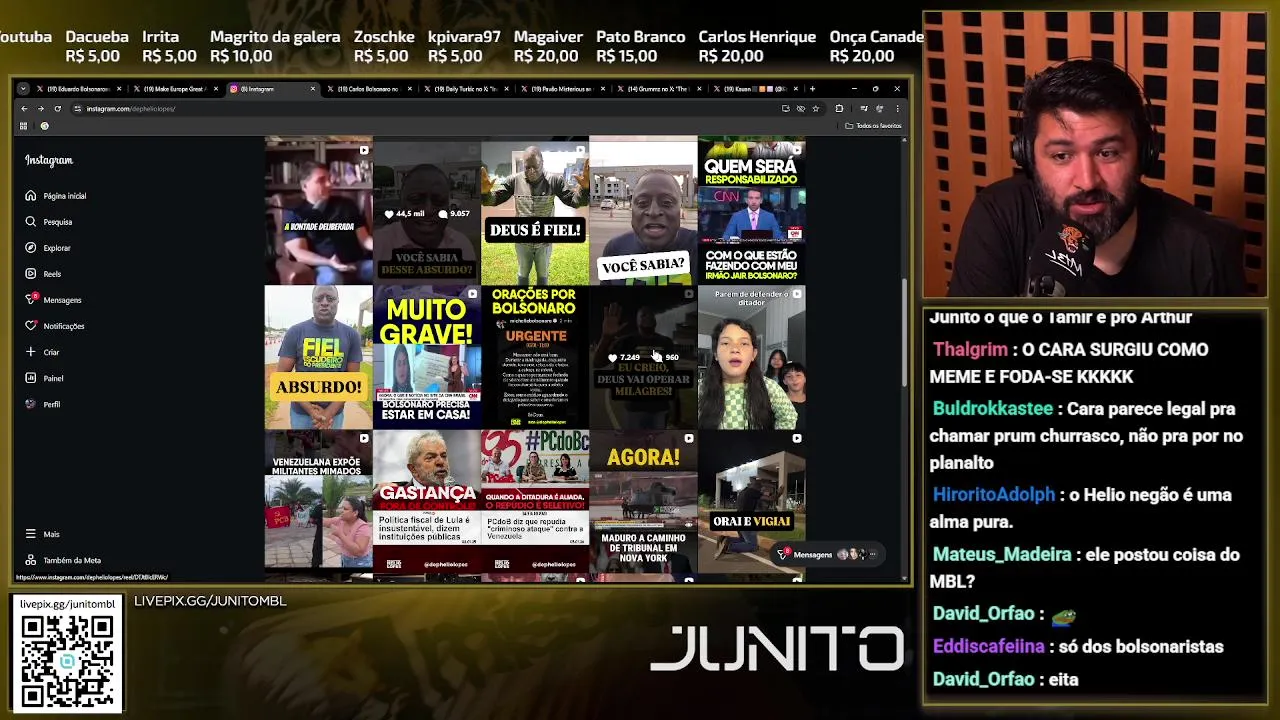Open Também da Meta
The height and width of the screenshot is (720, 1280).
point(63,560)
